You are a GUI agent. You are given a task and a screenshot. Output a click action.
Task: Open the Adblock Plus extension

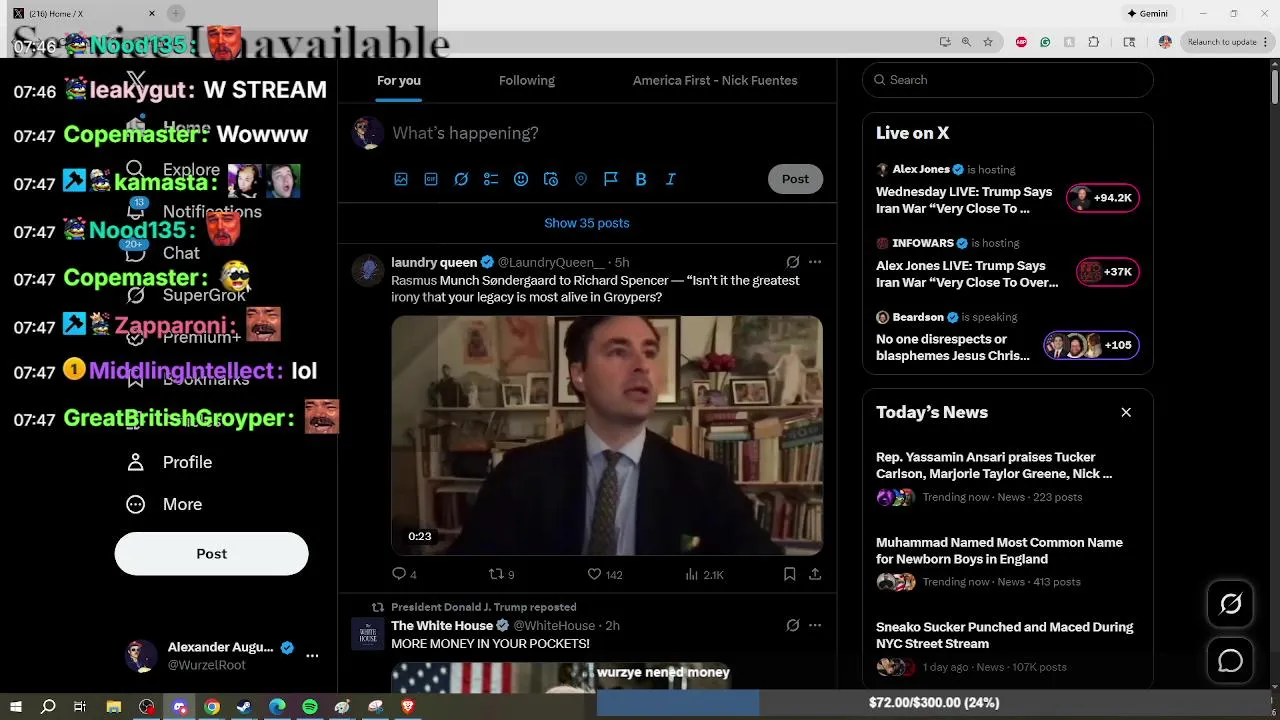pyautogui.click(x=1021, y=42)
